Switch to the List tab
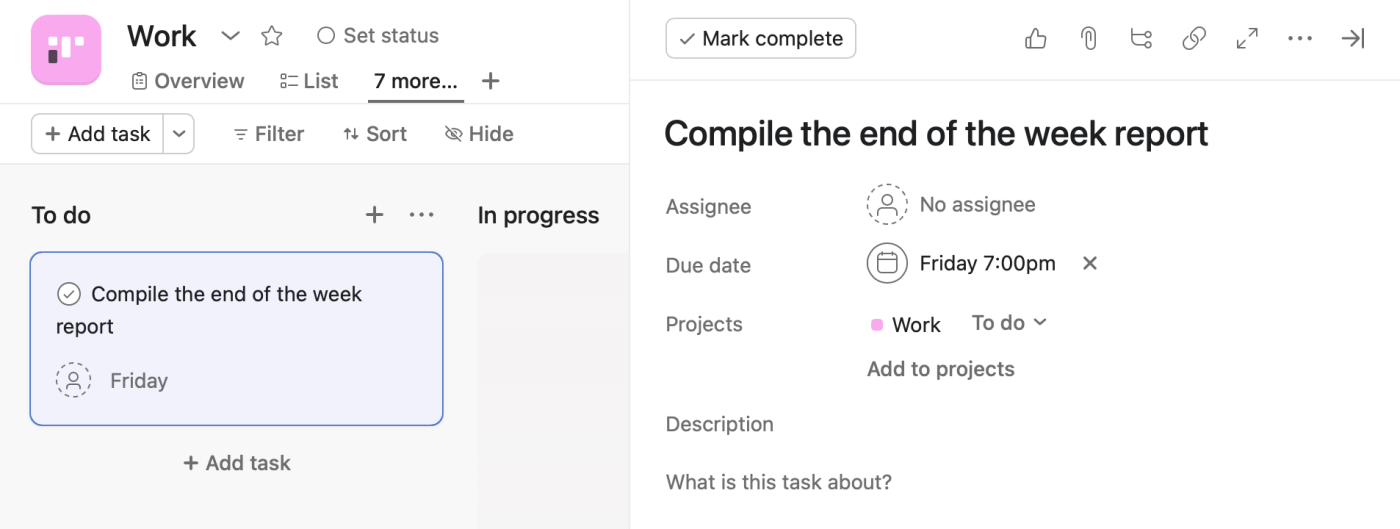This screenshot has height=529, width=1400. tap(309, 81)
